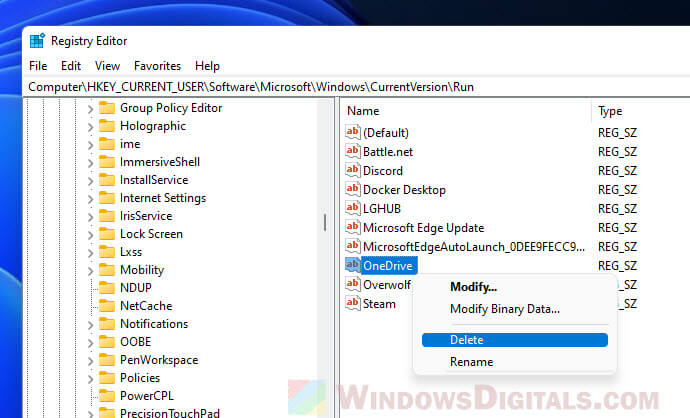Select the MicrosoftEdgeAutoLaunch value icon

pos(352,246)
